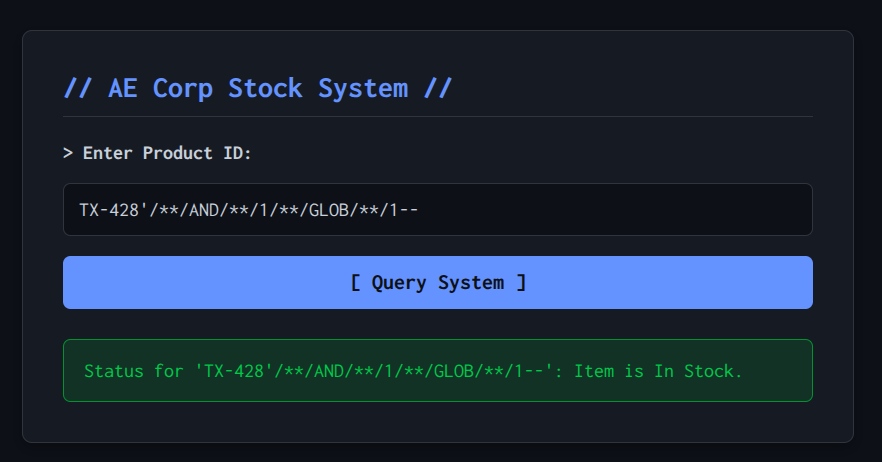Click the divider line below the heading
Screen dimensions: 882x462
click(x=438, y=116)
